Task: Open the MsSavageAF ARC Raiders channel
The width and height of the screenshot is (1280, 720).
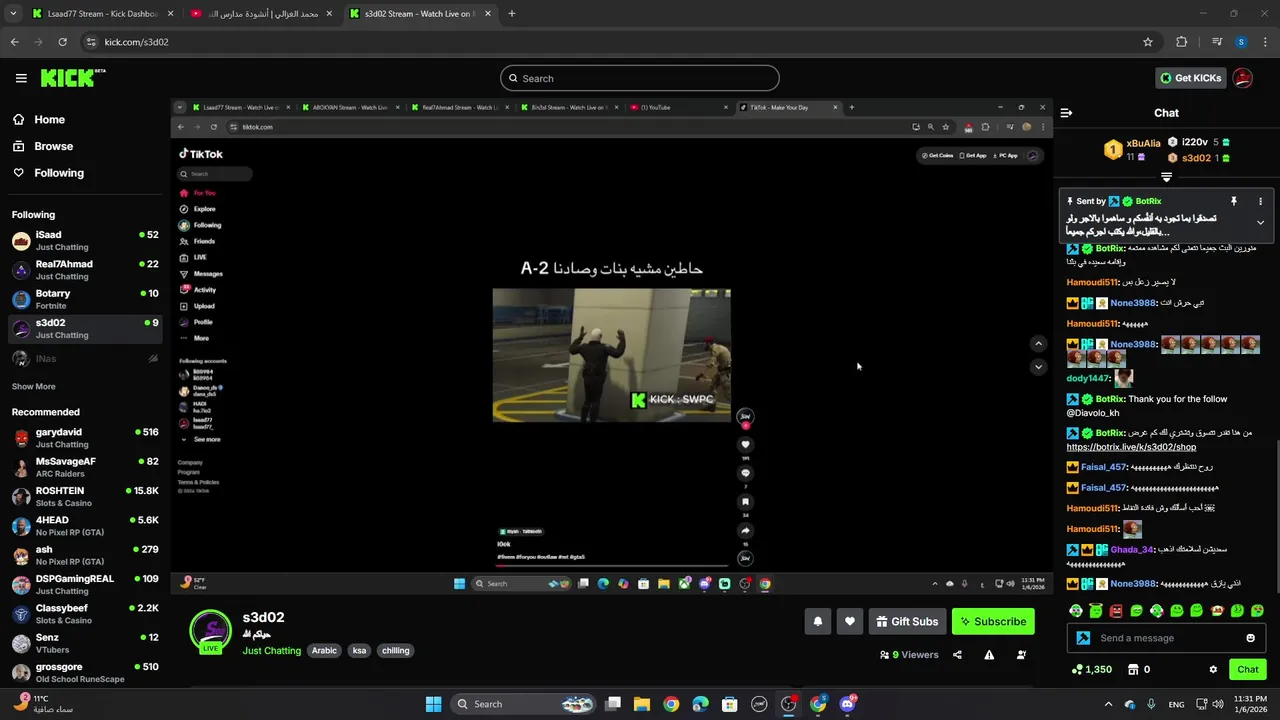Action: [85, 467]
